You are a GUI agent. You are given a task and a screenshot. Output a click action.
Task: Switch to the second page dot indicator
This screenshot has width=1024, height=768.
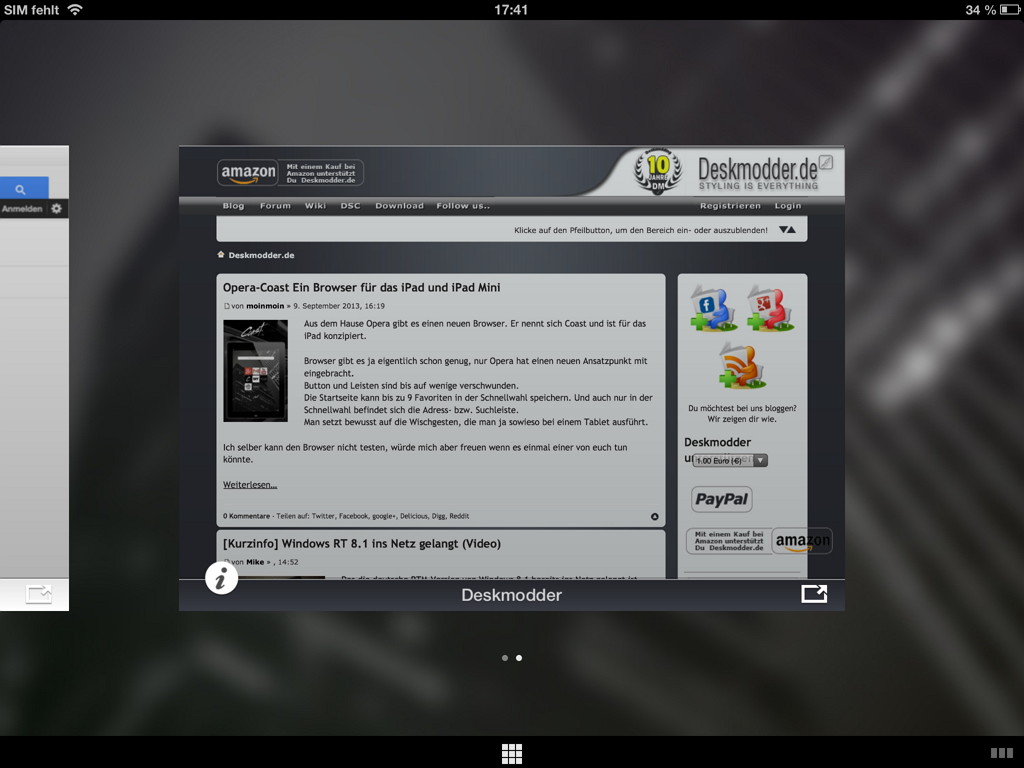pyautogui.click(x=519, y=658)
